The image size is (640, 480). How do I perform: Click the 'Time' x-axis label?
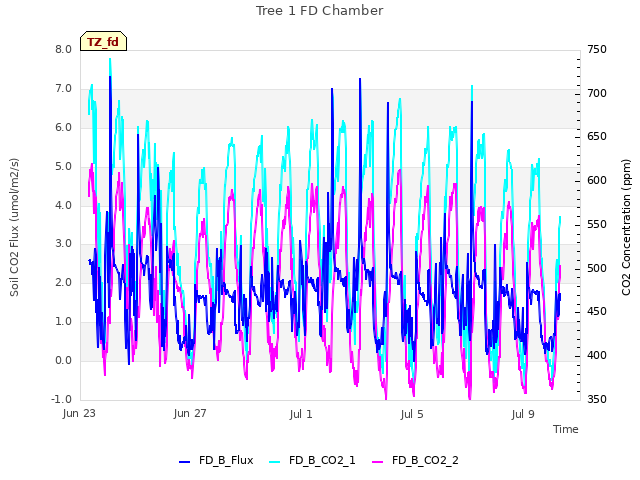coord(566,429)
